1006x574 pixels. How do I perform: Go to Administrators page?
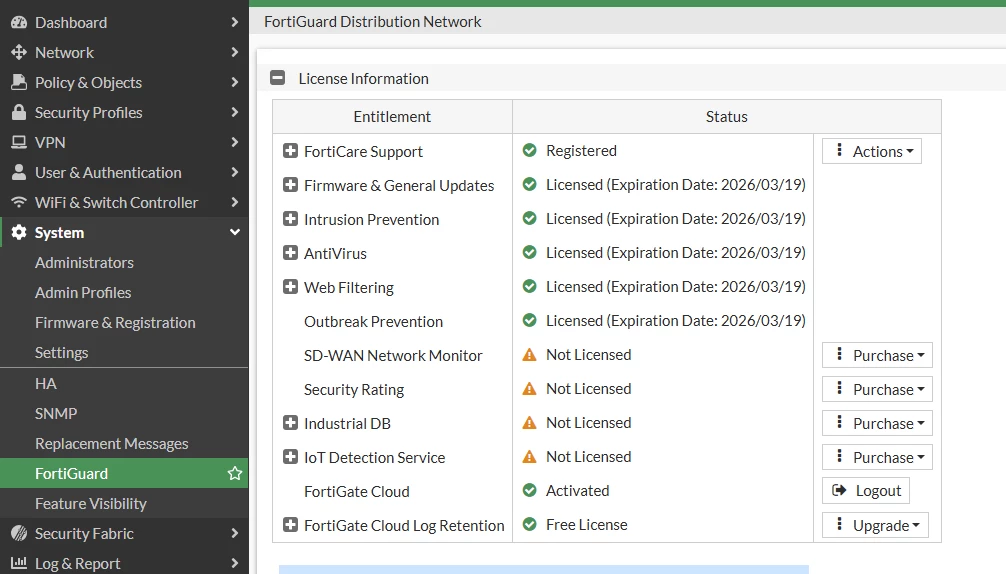pyautogui.click(x=124, y=262)
